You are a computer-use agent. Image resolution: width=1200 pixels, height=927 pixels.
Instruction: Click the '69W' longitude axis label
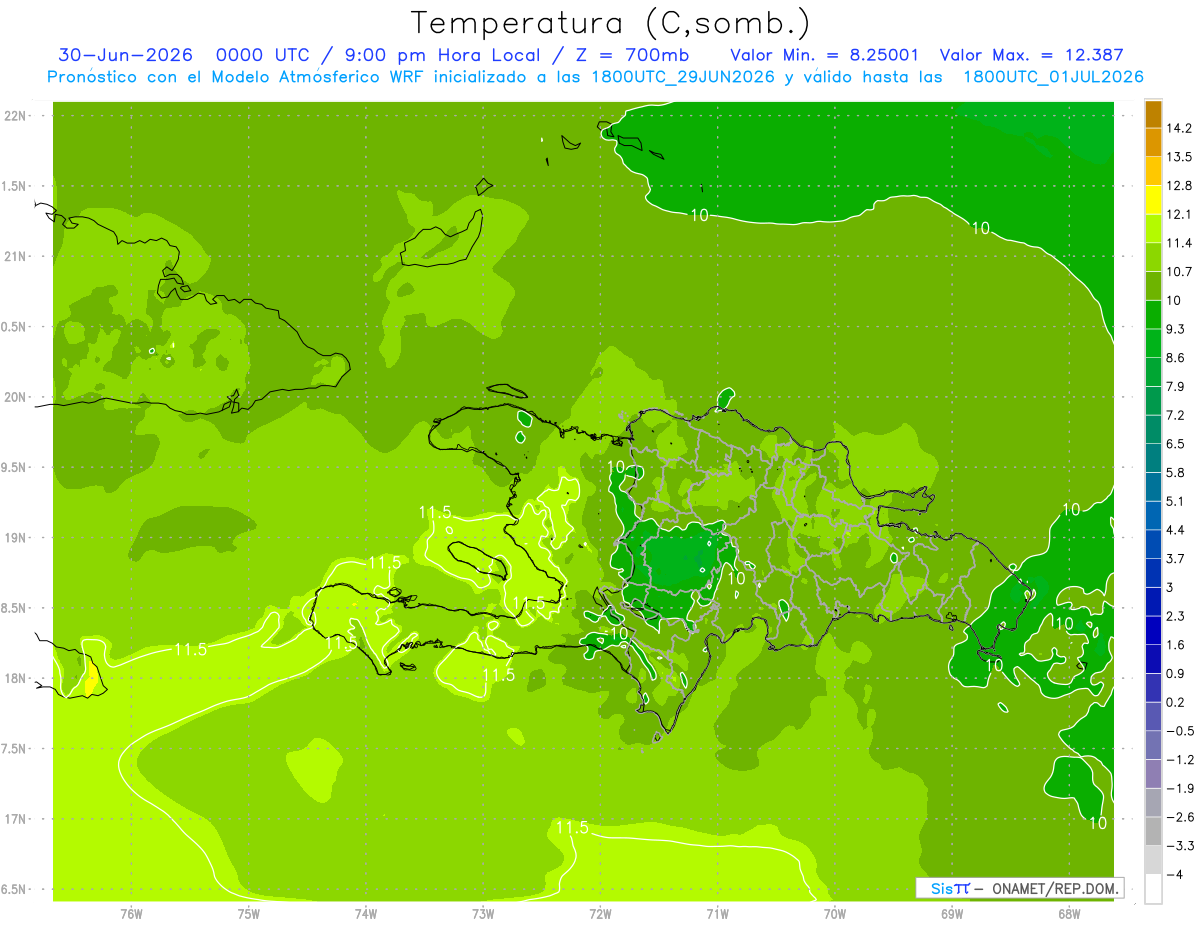(952, 914)
